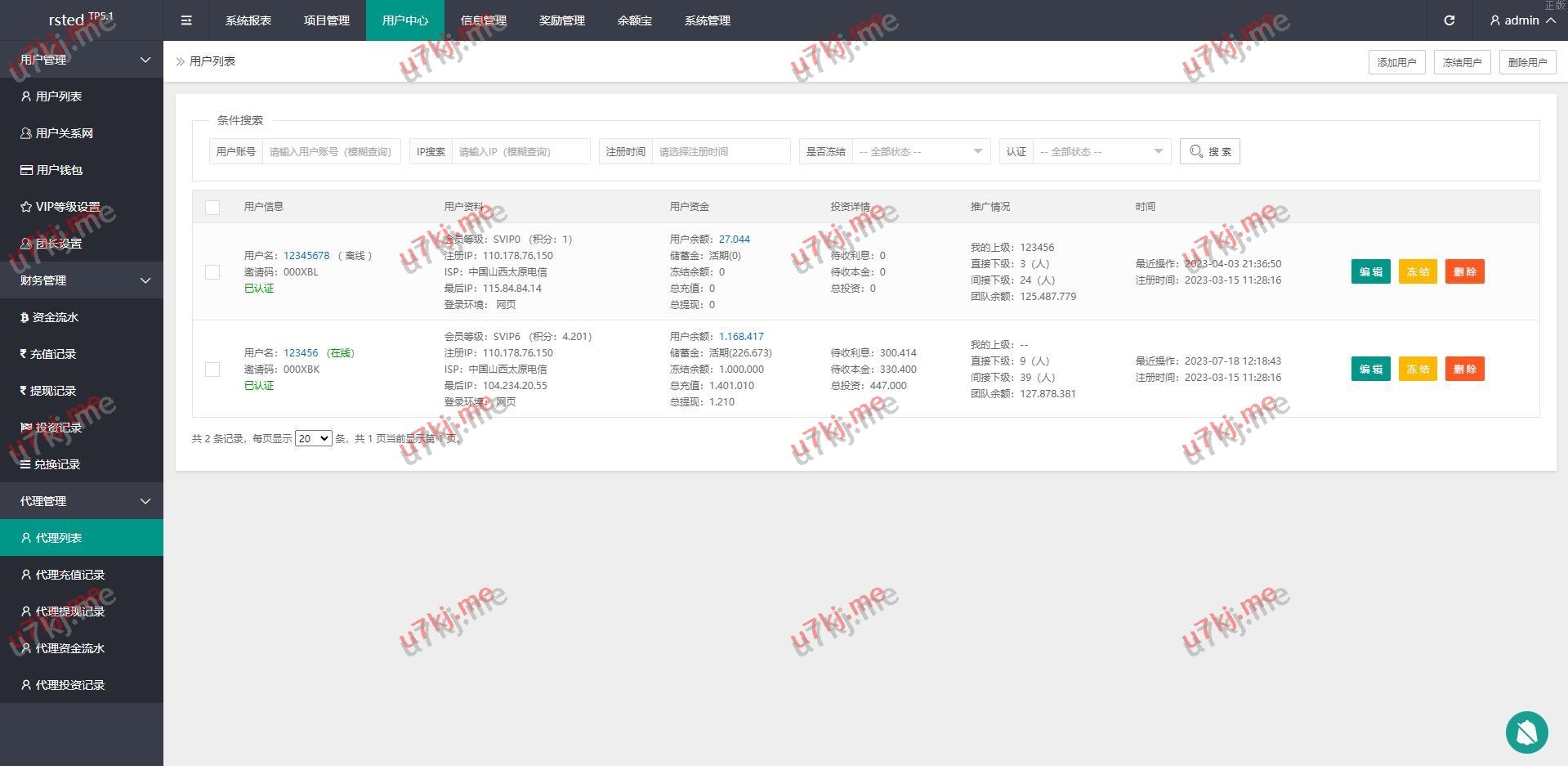The image size is (1568, 766).
Task: Open the 是否冻结 status dropdown
Action: point(920,151)
